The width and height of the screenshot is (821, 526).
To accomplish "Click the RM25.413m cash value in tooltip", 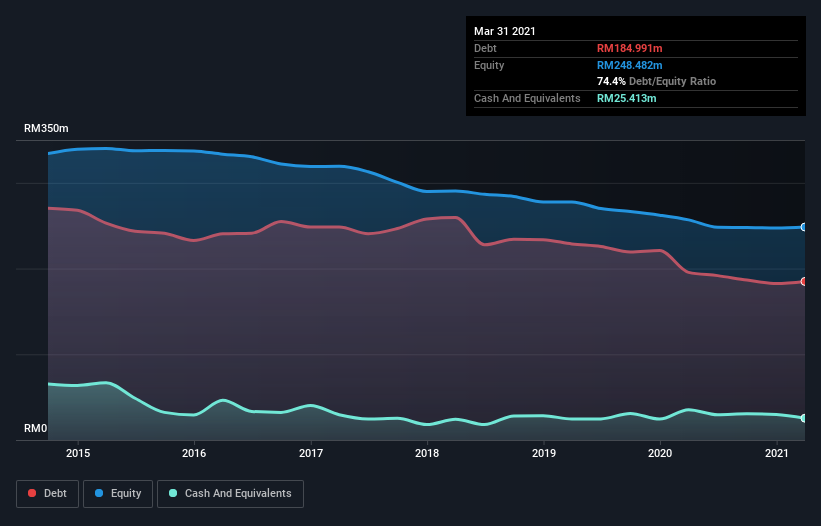I will coord(629,98).
